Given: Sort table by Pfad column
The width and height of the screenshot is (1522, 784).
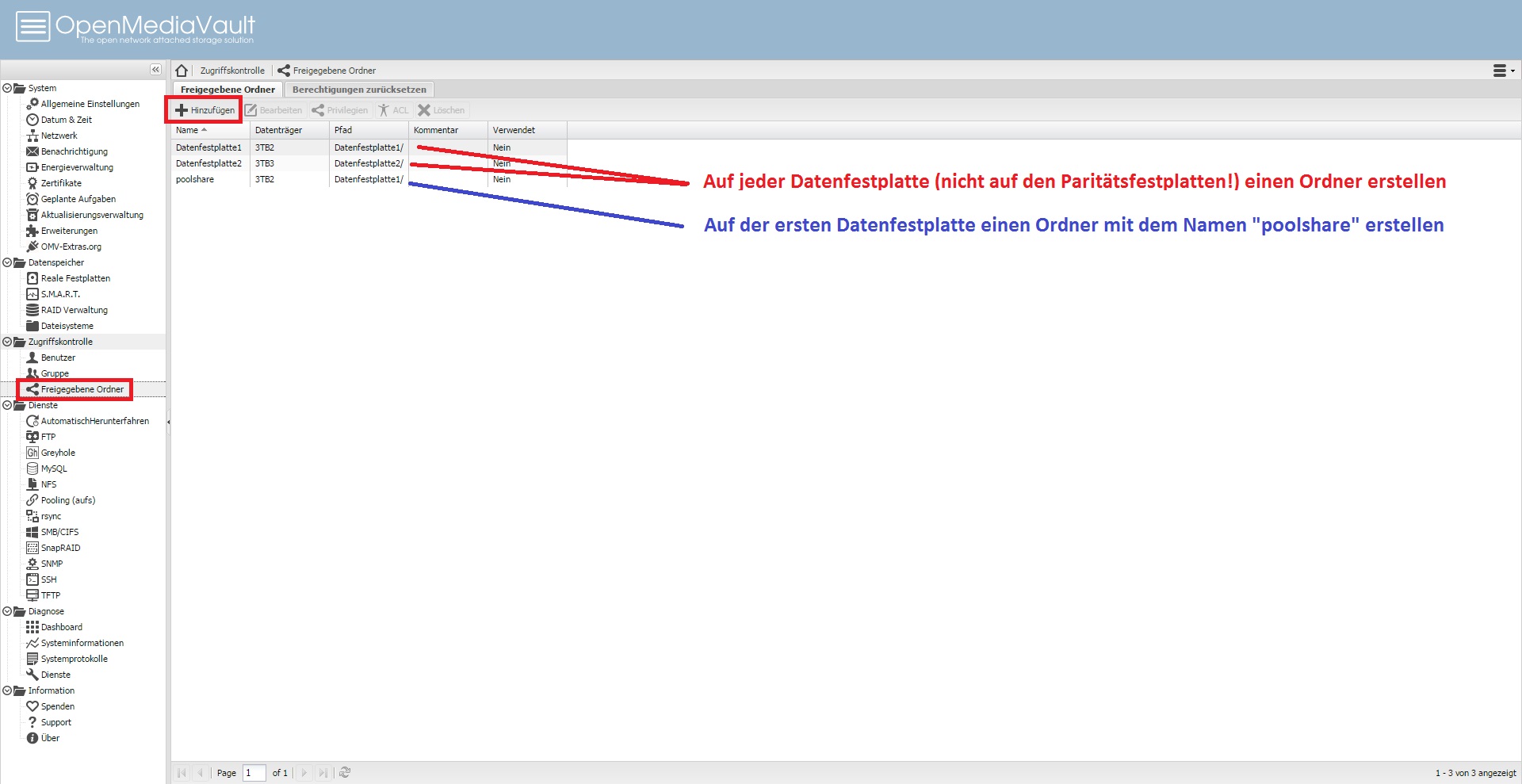Looking at the screenshot, I should [x=369, y=130].
